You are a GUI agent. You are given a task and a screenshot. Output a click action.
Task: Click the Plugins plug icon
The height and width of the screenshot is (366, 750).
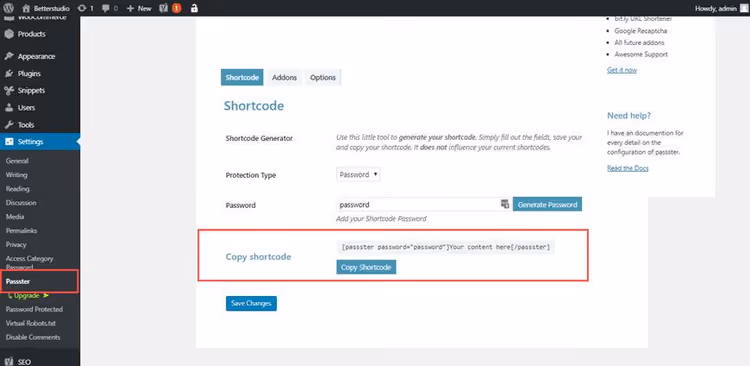[x=9, y=74]
